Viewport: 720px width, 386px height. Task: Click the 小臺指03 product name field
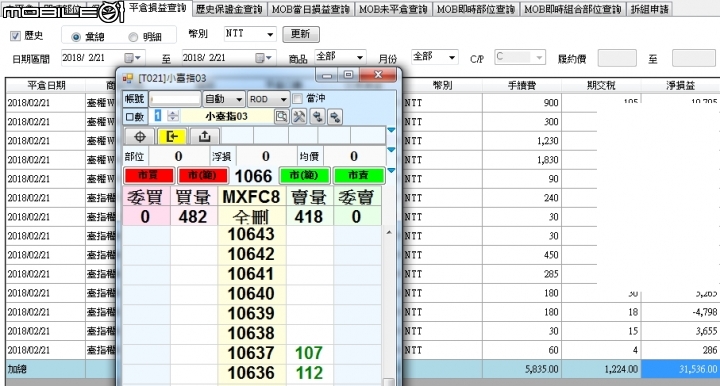tap(227, 117)
